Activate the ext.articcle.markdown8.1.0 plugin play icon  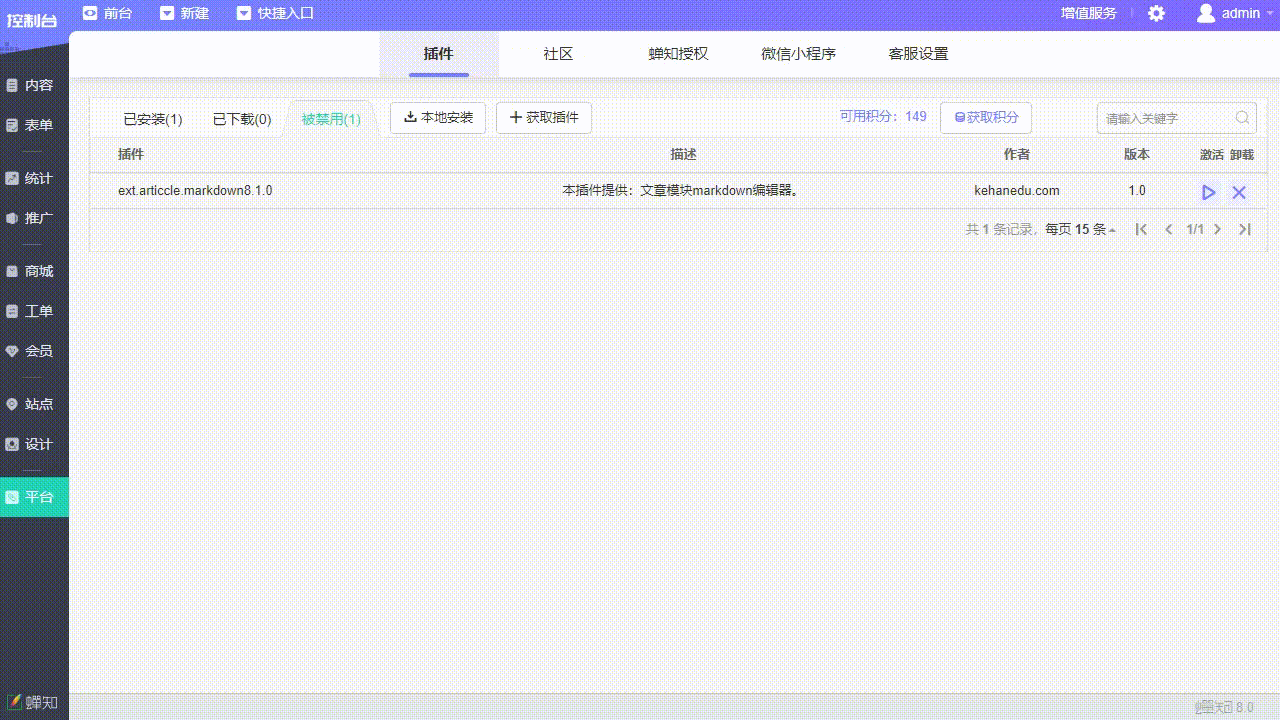pyautogui.click(x=1208, y=192)
